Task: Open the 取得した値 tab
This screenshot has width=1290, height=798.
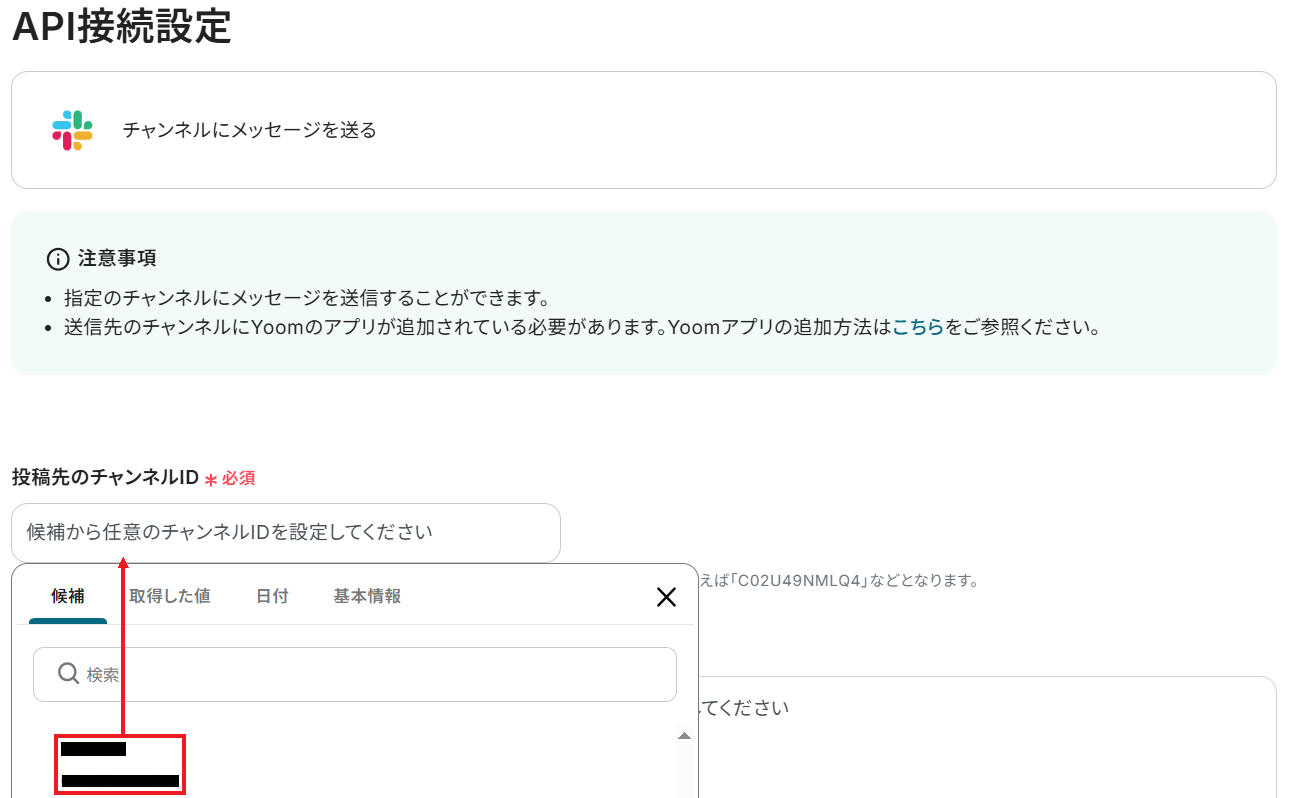Action: [169, 596]
